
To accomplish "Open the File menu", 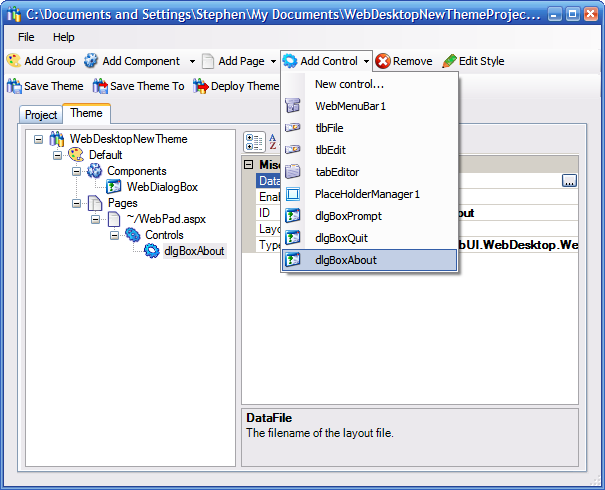I will [26, 37].
